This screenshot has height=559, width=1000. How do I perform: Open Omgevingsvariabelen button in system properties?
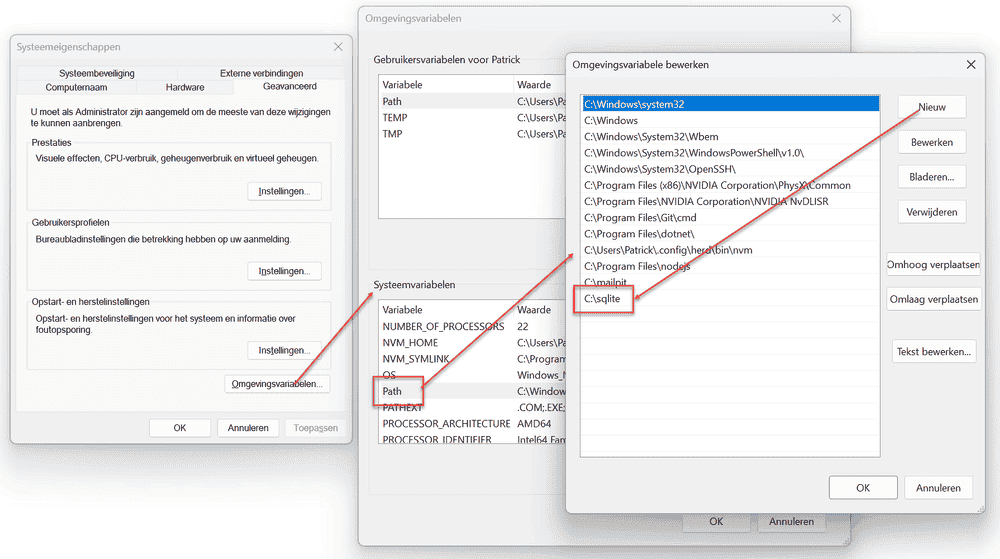point(277,384)
